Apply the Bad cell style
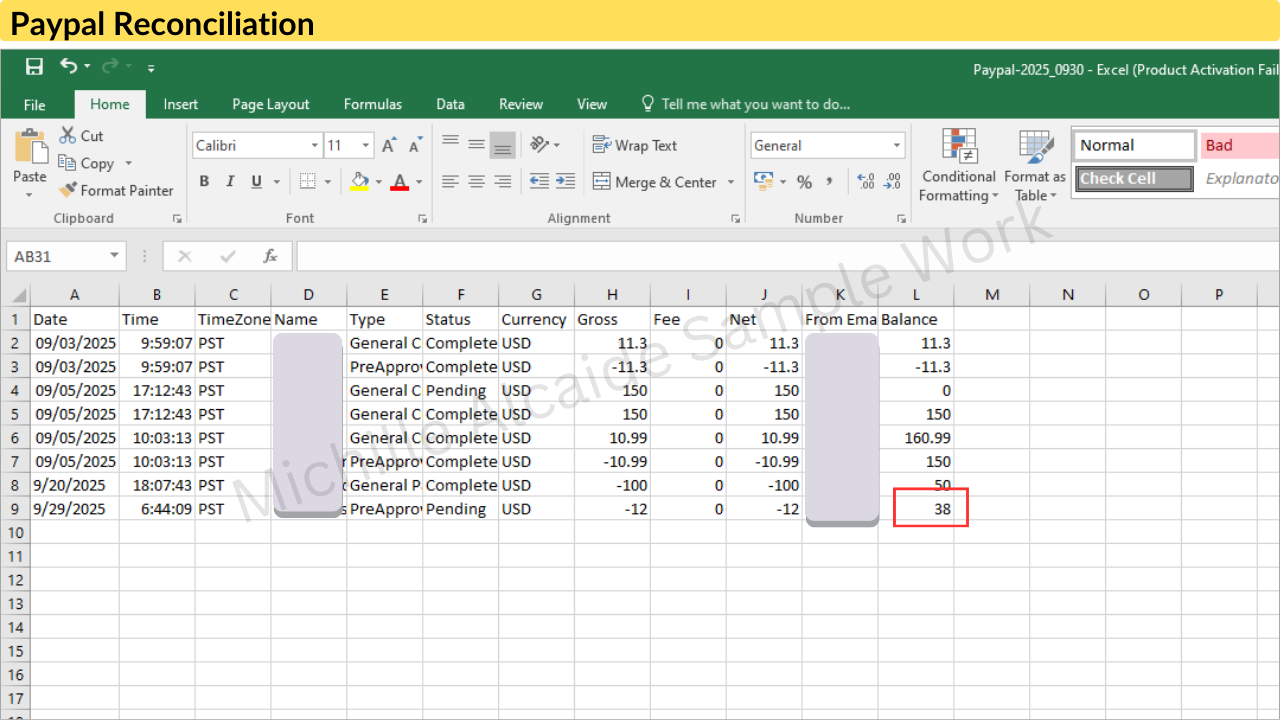 (x=1240, y=146)
